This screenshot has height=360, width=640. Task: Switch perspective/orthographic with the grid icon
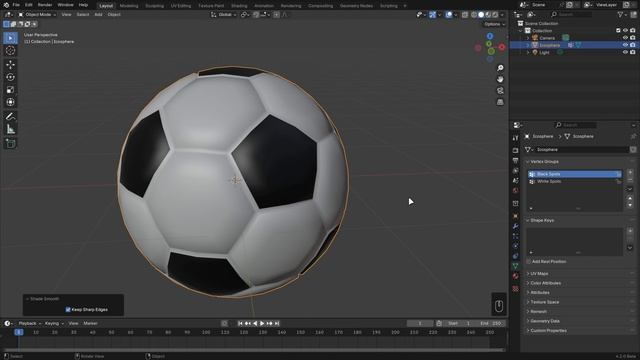click(500, 102)
